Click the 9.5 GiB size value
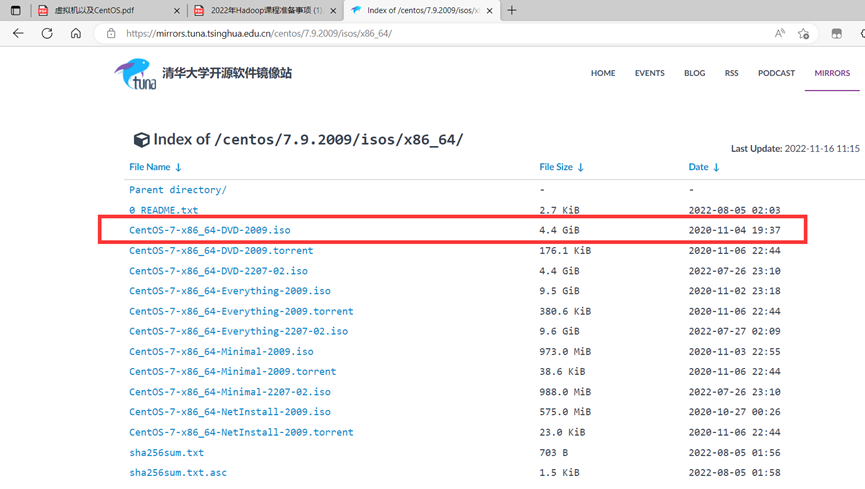The image size is (865, 489). coord(559,291)
